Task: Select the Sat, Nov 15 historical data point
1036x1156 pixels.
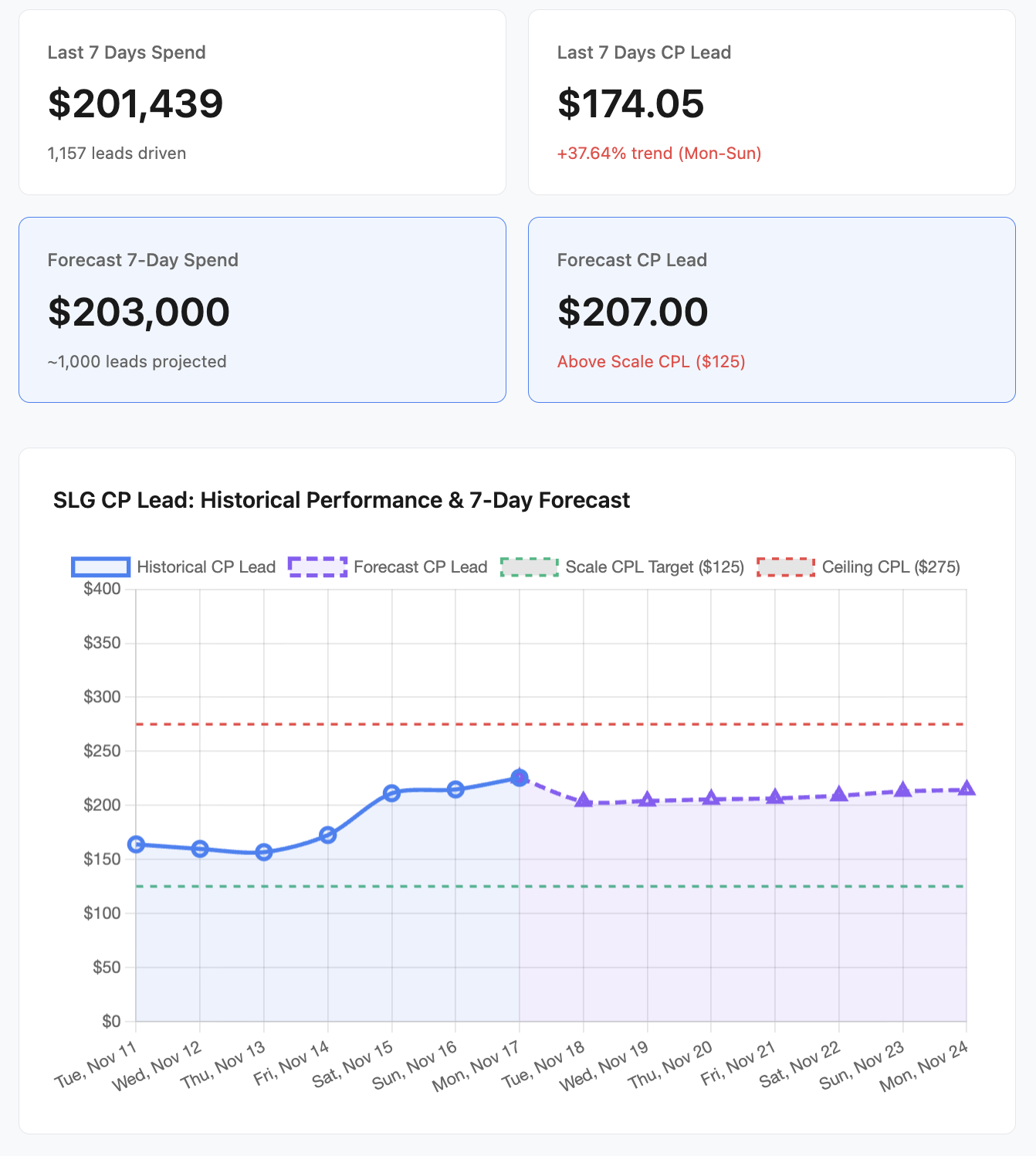Action: (x=391, y=793)
